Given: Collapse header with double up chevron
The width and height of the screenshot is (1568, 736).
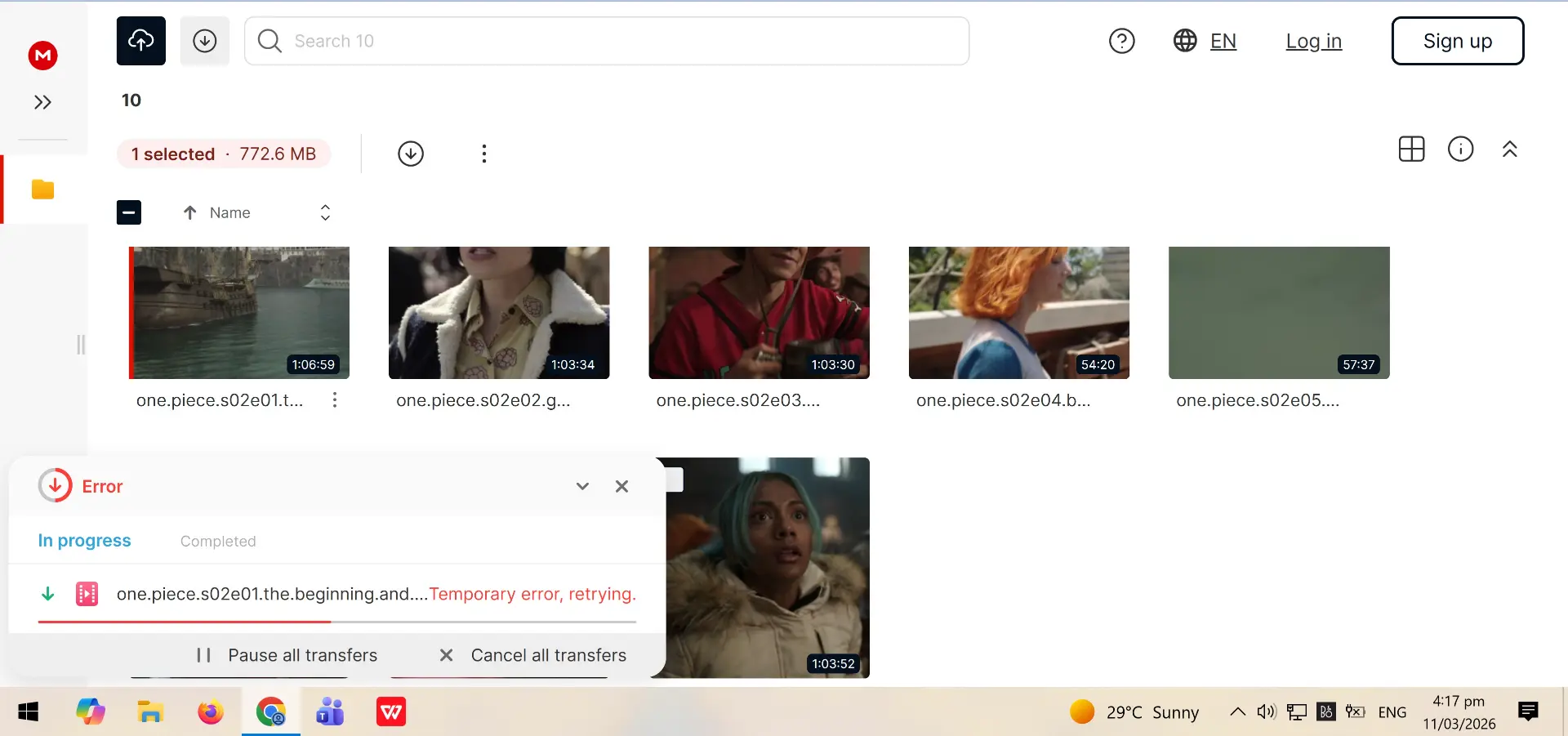Looking at the screenshot, I should coord(1510,149).
